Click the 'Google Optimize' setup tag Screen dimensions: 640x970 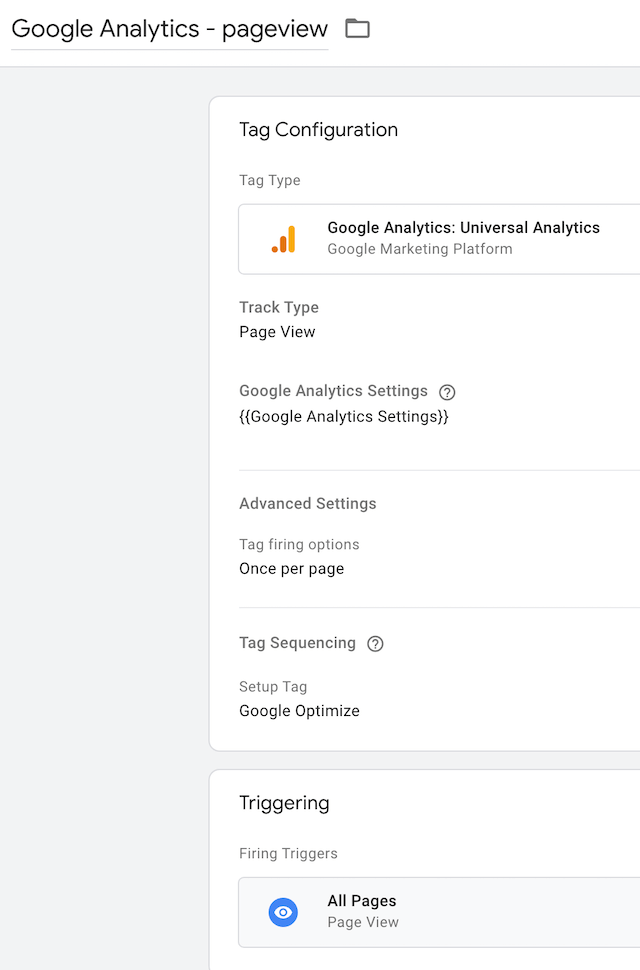click(299, 711)
